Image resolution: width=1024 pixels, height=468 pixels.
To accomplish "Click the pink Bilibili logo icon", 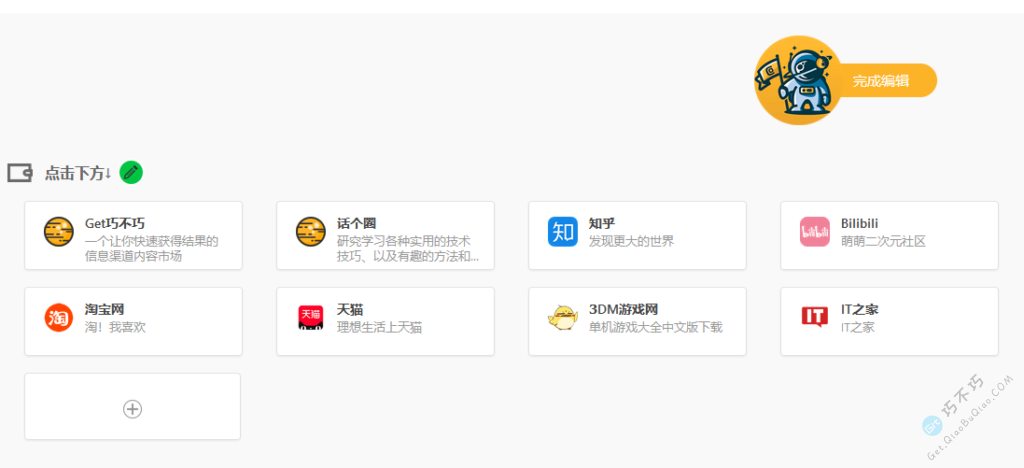I will coord(815,232).
